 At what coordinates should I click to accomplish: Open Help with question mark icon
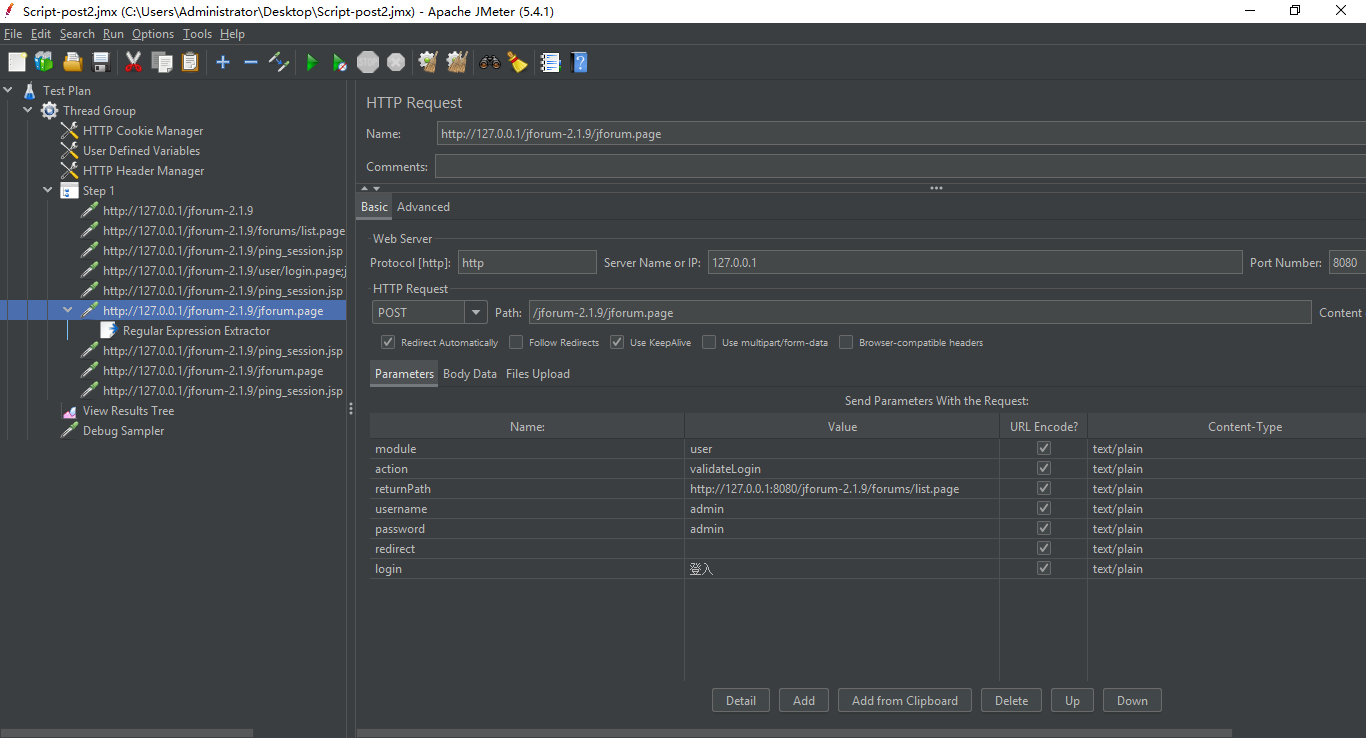point(578,62)
